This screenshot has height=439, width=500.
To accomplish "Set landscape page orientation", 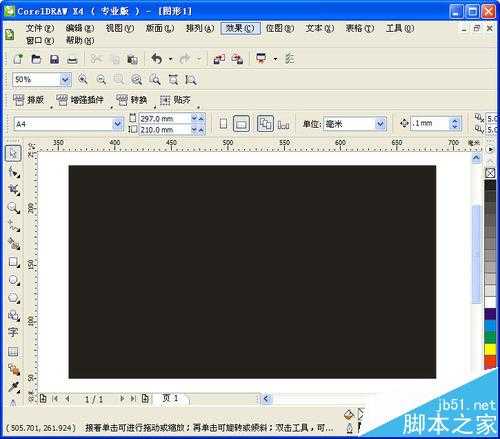I will coord(241,124).
